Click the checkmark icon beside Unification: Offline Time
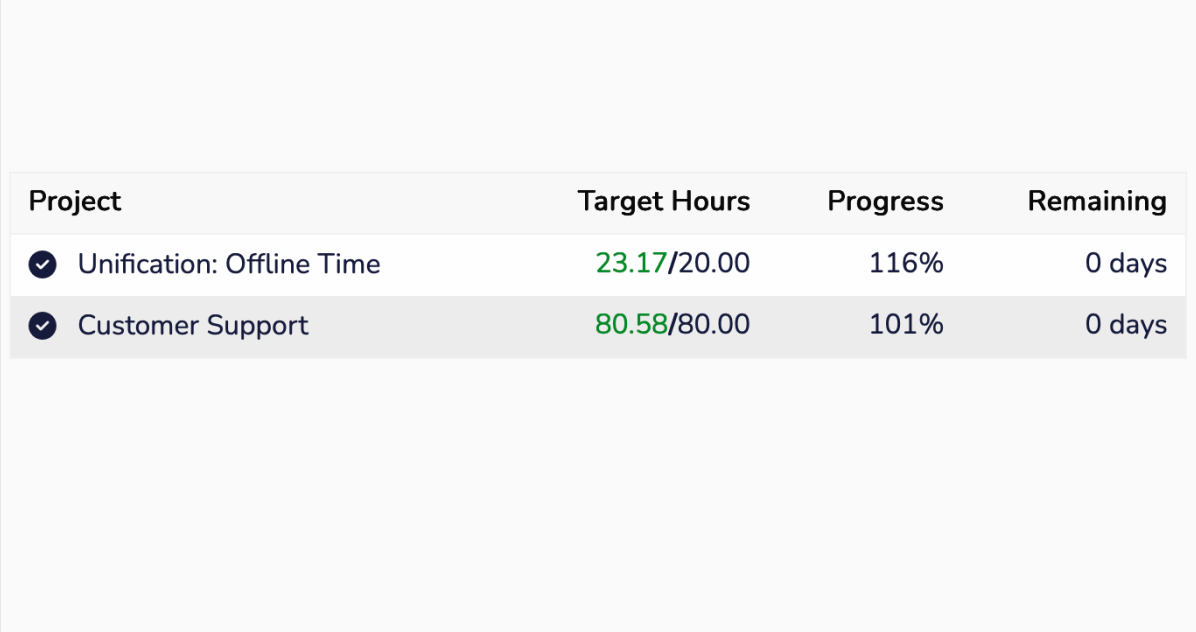This screenshot has width=1196, height=632. pos(42,264)
